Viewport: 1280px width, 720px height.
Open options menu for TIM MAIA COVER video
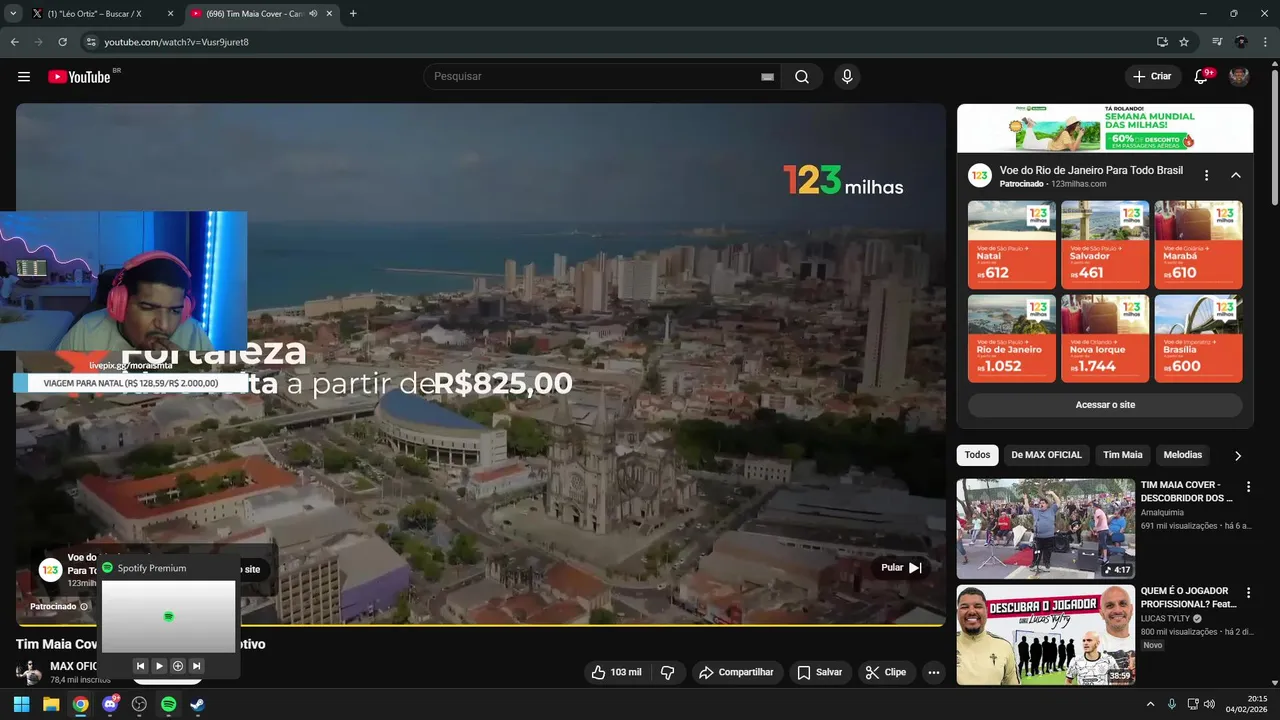click(x=1248, y=487)
